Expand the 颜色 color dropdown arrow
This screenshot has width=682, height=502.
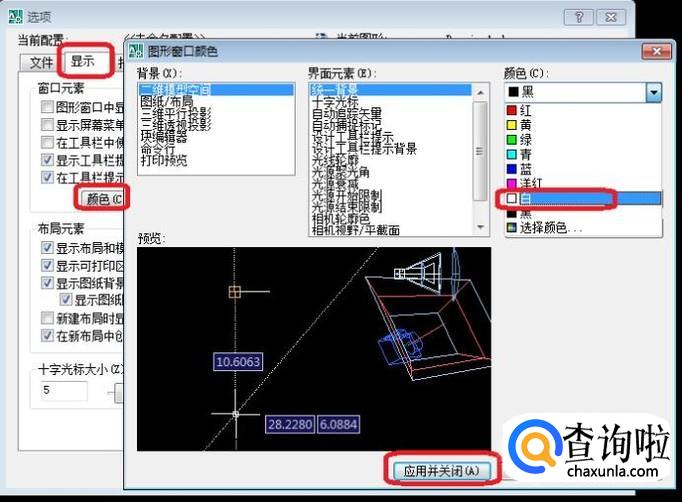[654, 92]
